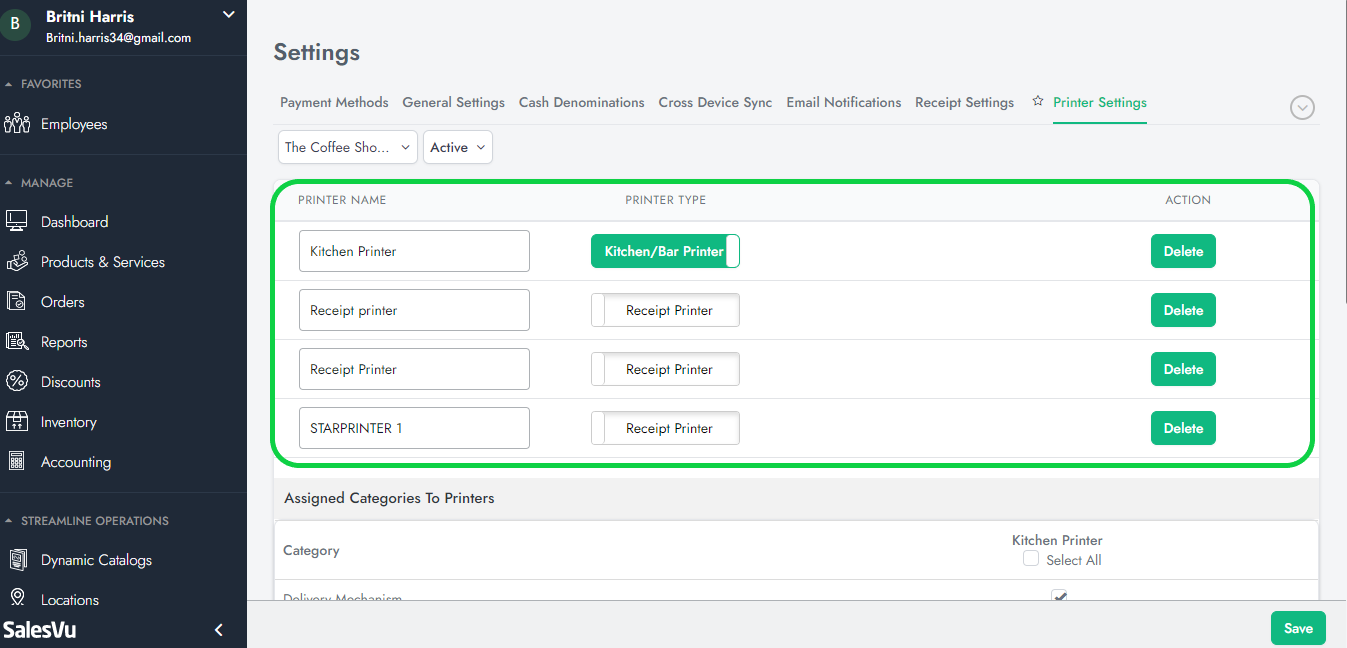
Task: Open the Receipt Settings tab
Action: (964, 102)
